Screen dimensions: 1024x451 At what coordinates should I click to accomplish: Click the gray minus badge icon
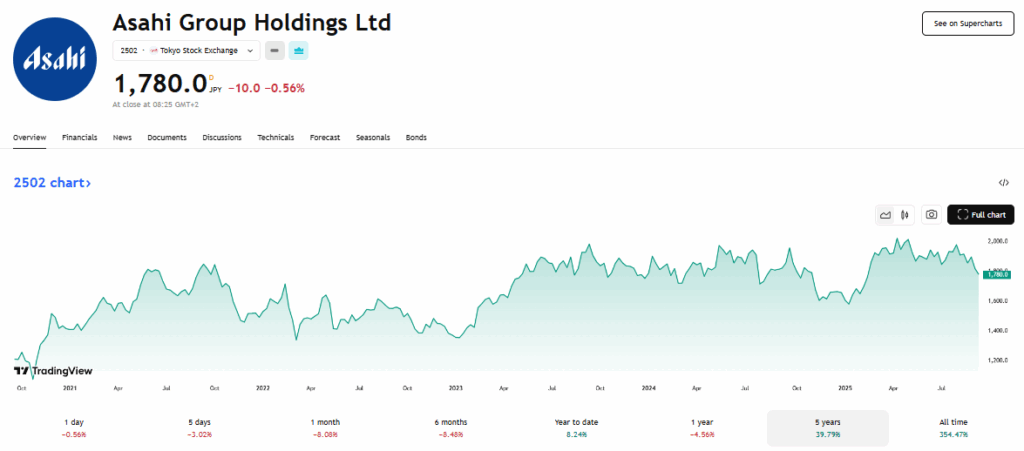275,51
